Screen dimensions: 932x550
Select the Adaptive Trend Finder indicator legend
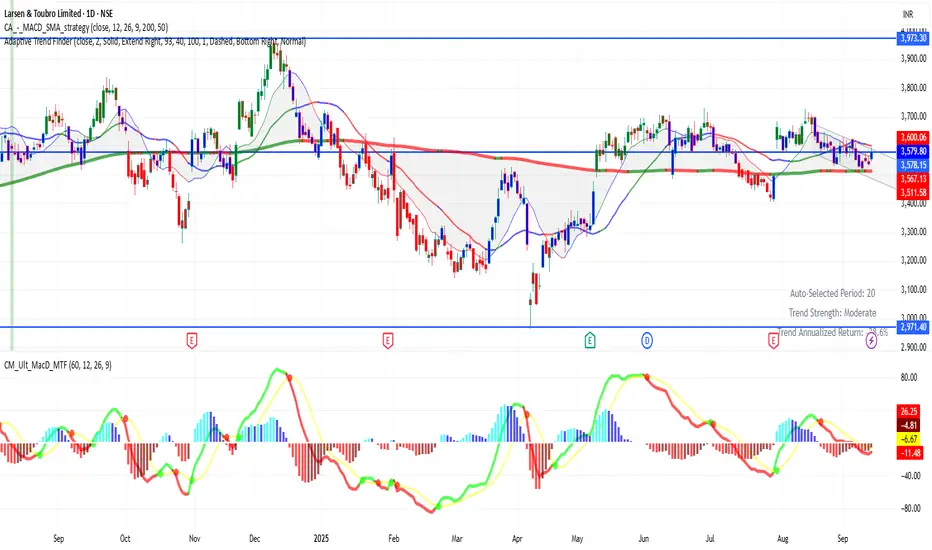click(155, 42)
